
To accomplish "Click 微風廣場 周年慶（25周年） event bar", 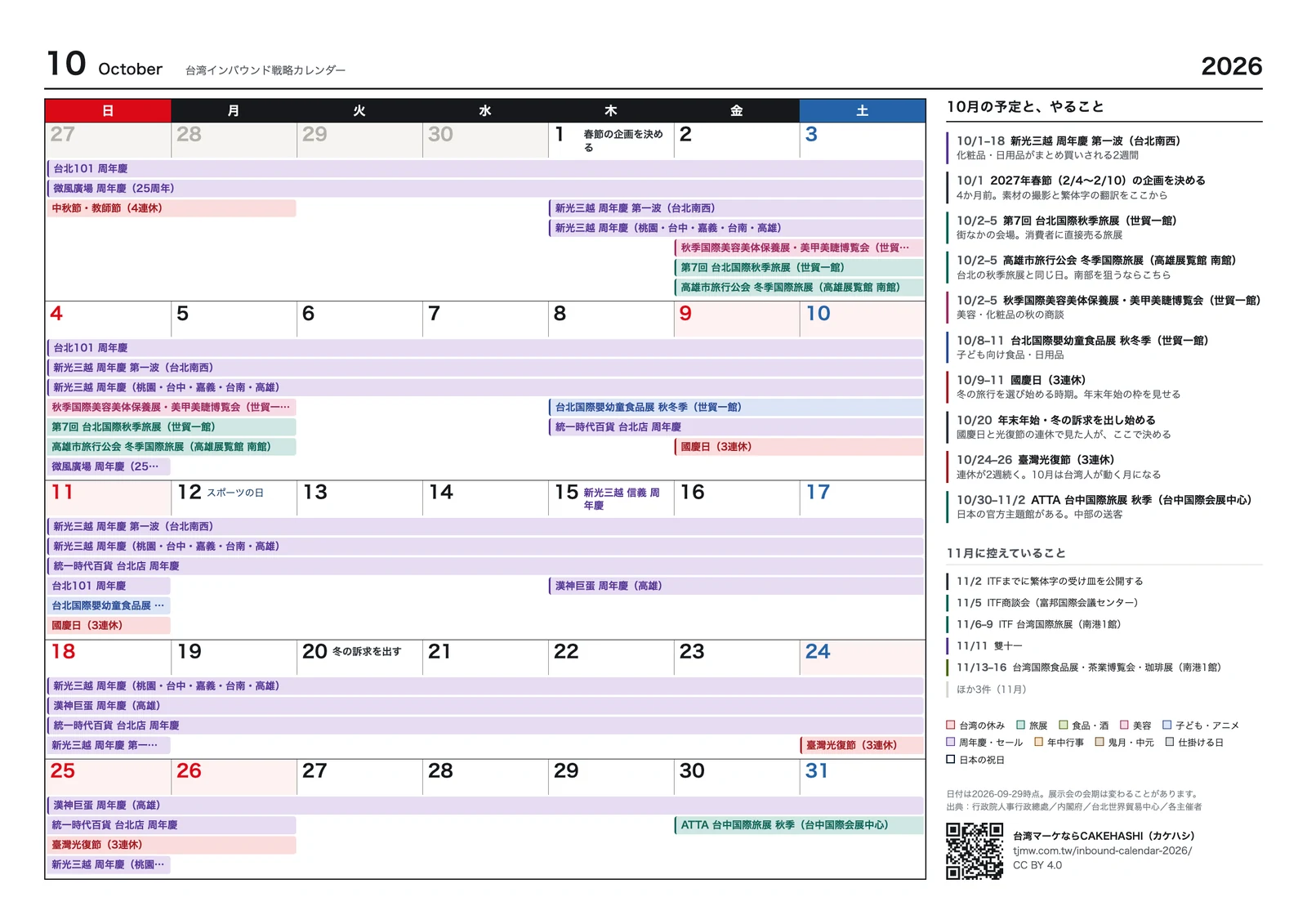I will [485, 189].
